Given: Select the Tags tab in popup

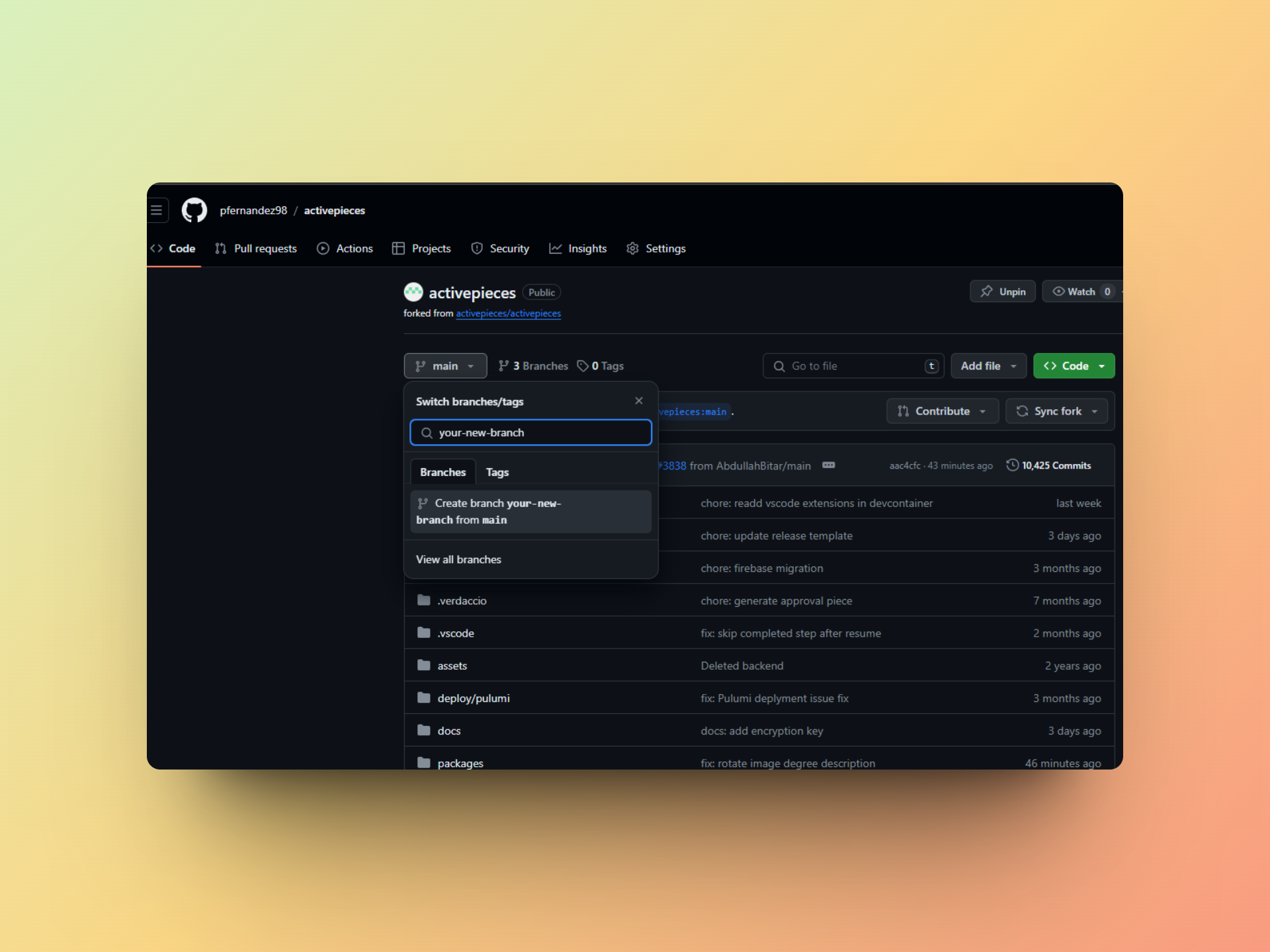Looking at the screenshot, I should click(x=497, y=472).
